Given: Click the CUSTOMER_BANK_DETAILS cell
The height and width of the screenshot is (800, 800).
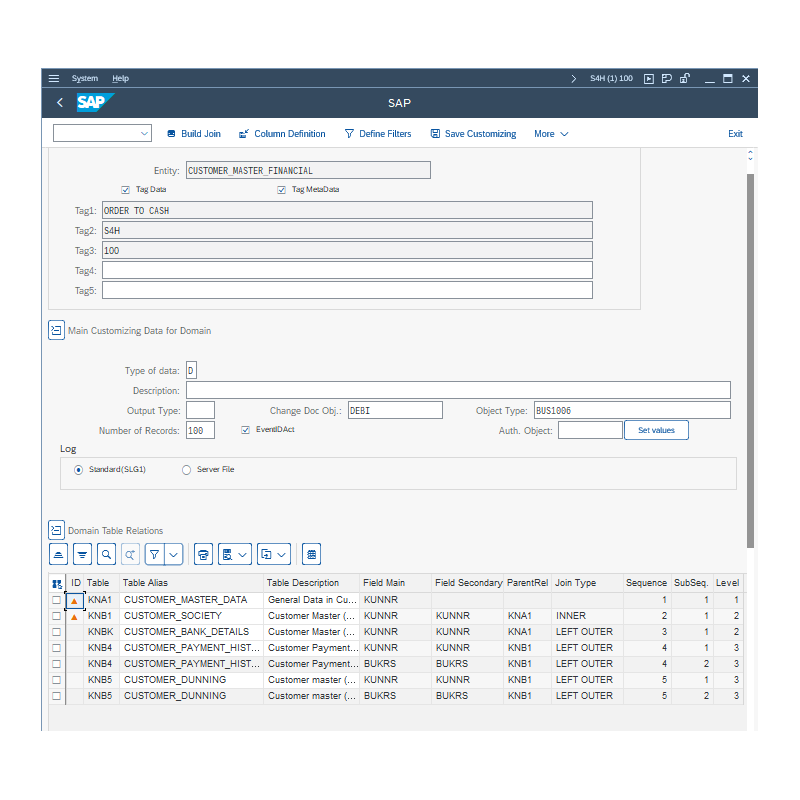Looking at the screenshot, I should [191, 632].
